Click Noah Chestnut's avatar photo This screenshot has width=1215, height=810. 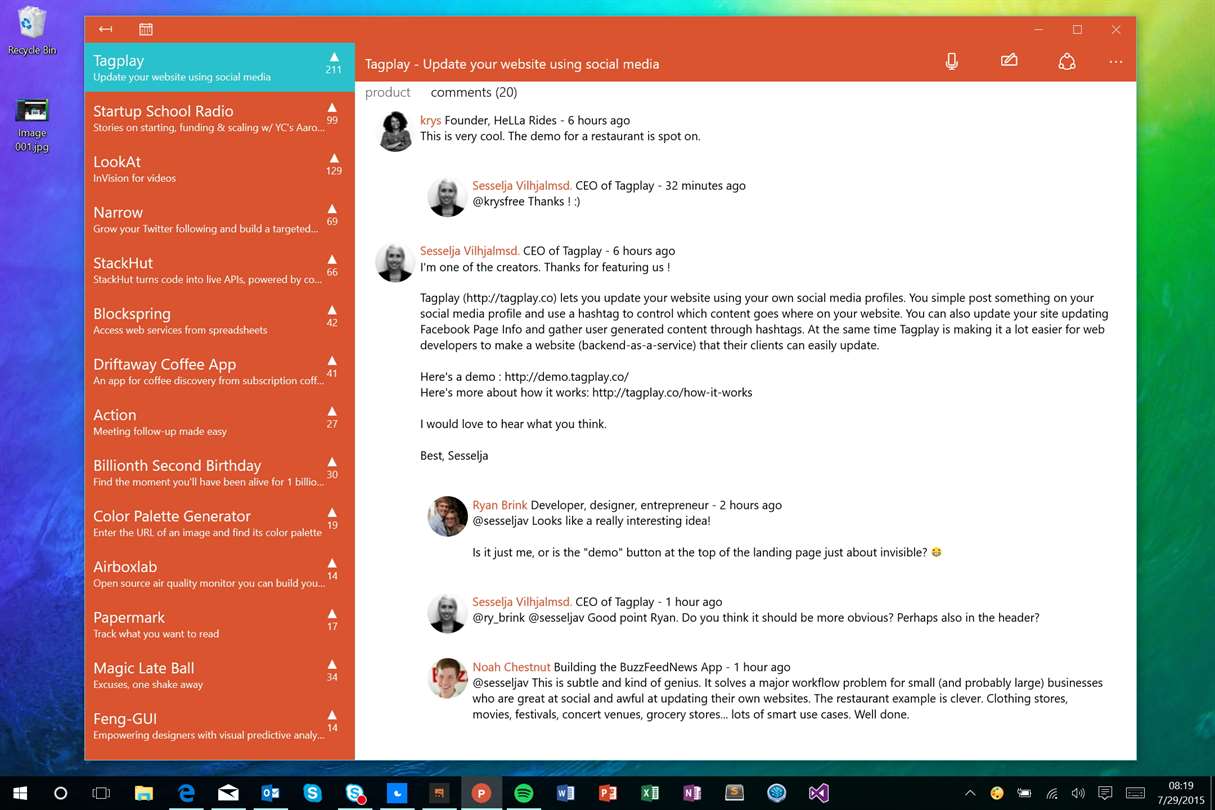click(447, 678)
